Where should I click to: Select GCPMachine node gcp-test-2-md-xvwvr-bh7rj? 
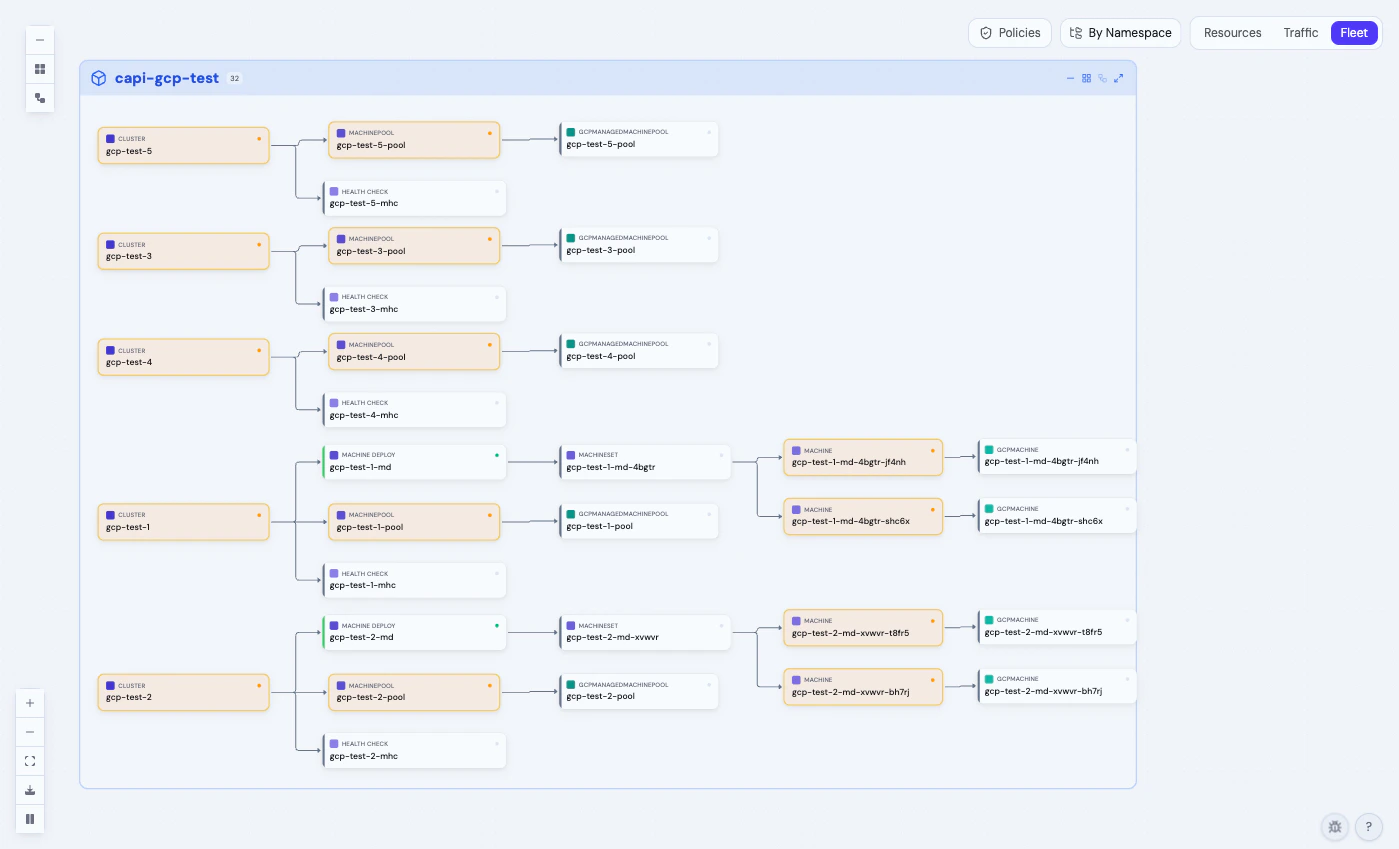pos(1057,686)
